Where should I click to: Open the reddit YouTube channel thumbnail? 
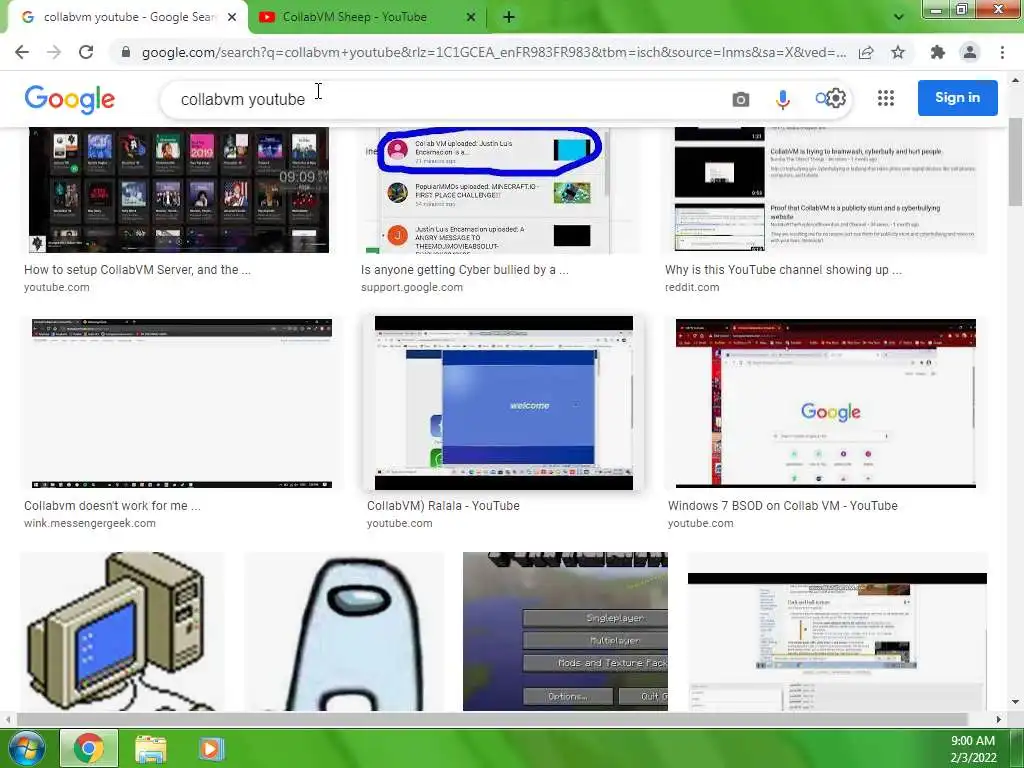coord(825,190)
